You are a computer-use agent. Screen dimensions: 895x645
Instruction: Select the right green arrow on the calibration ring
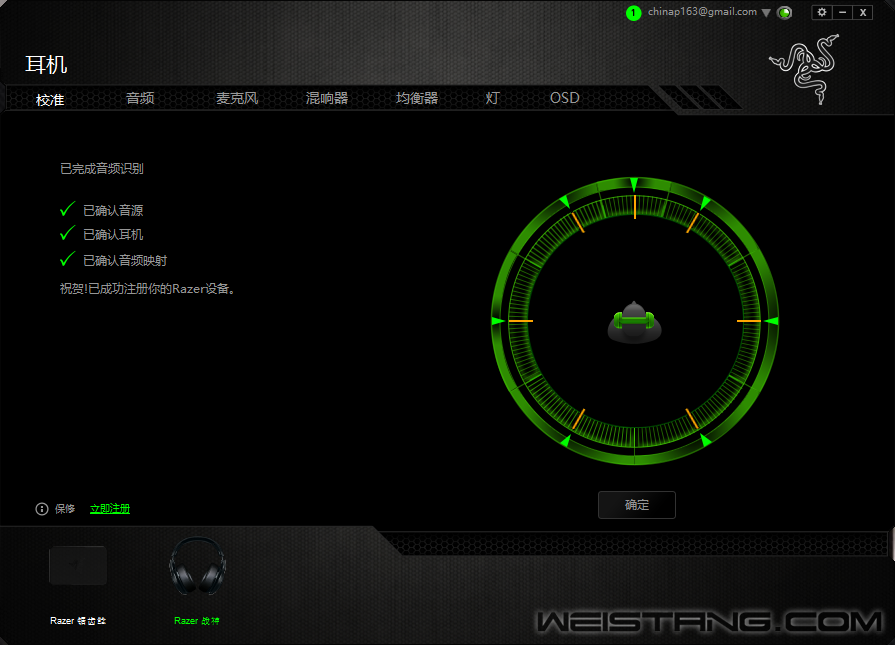(772, 321)
